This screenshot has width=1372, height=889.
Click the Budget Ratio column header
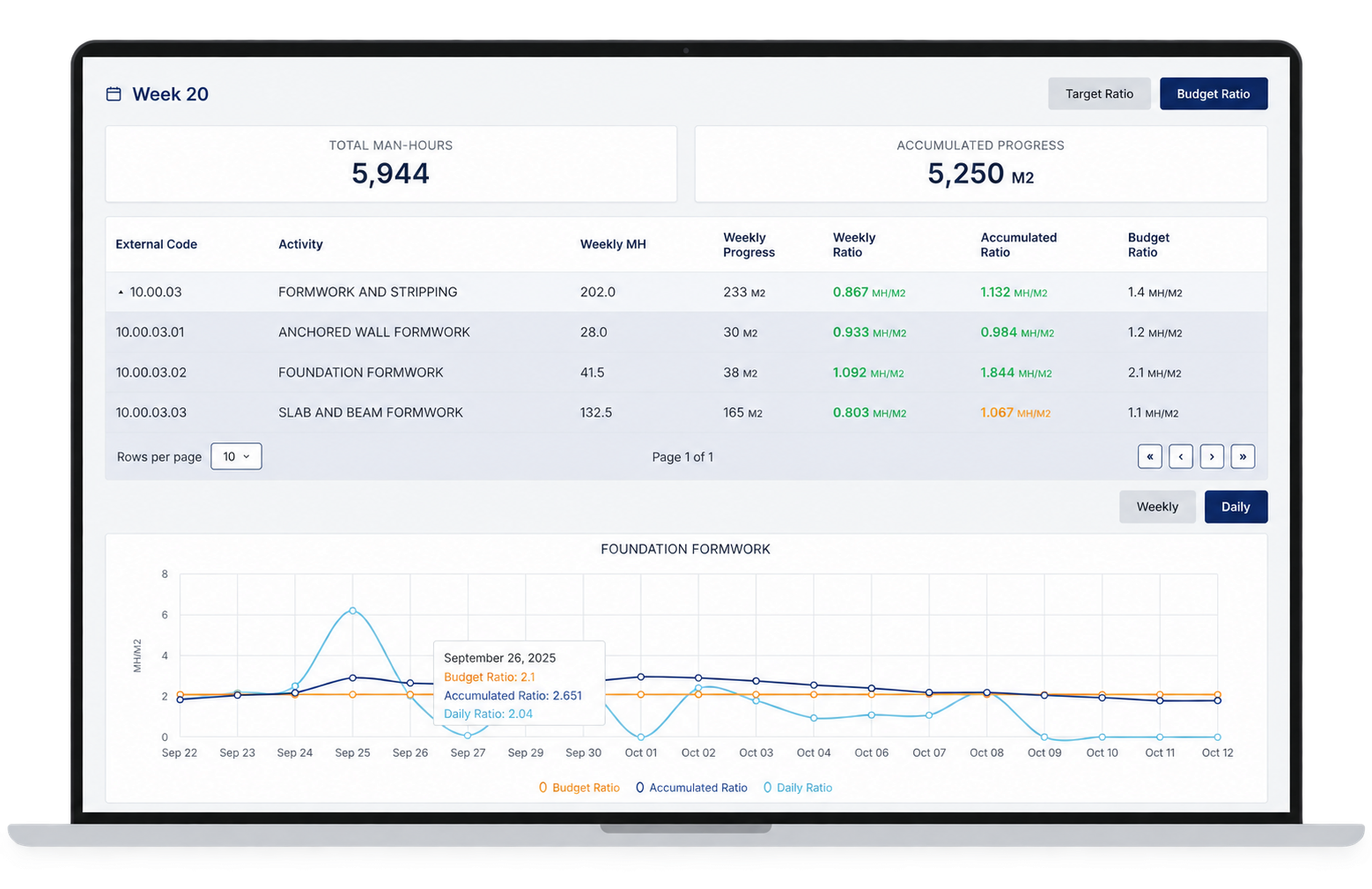tap(1148, 245)
